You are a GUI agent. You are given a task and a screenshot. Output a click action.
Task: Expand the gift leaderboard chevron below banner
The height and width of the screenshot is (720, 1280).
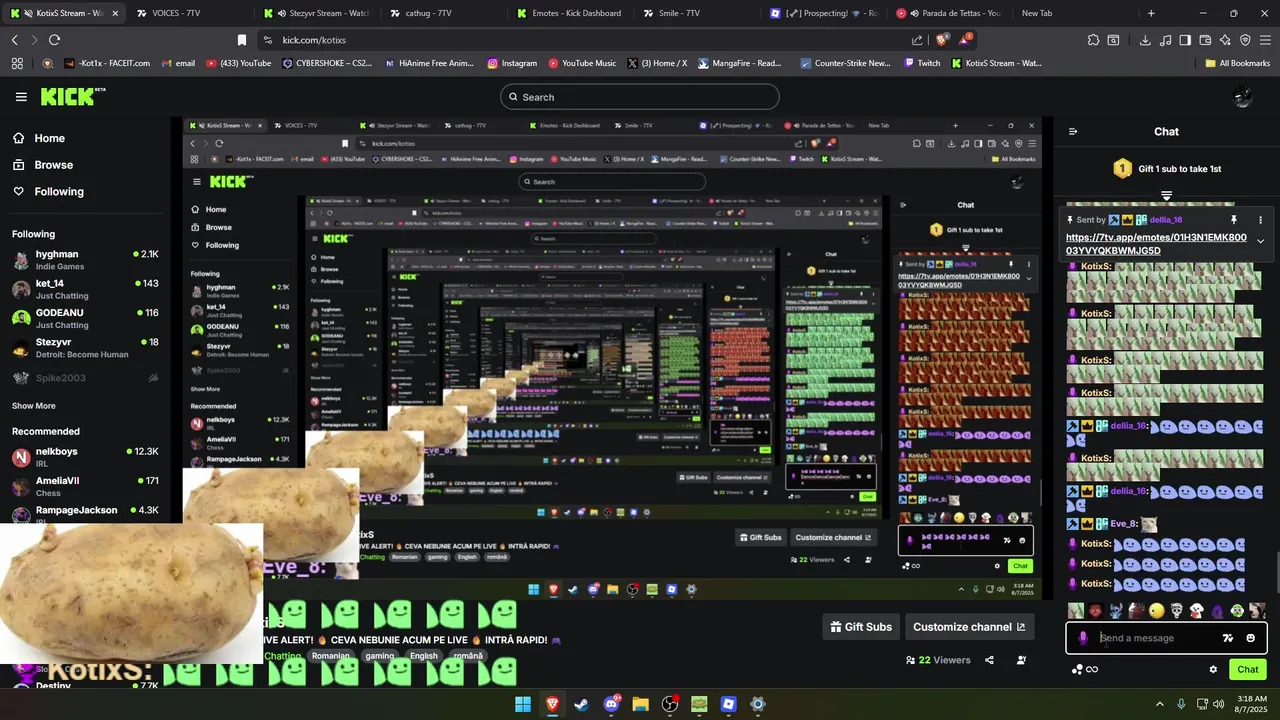1166,195
